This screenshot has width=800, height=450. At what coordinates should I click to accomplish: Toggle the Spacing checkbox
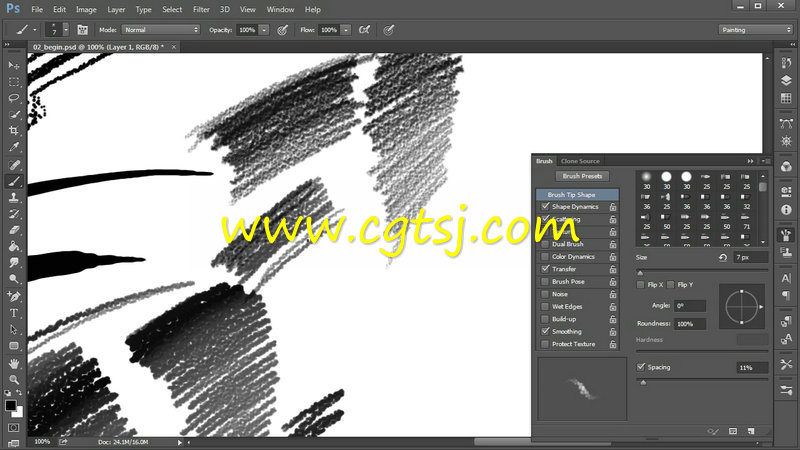point(642,367)
